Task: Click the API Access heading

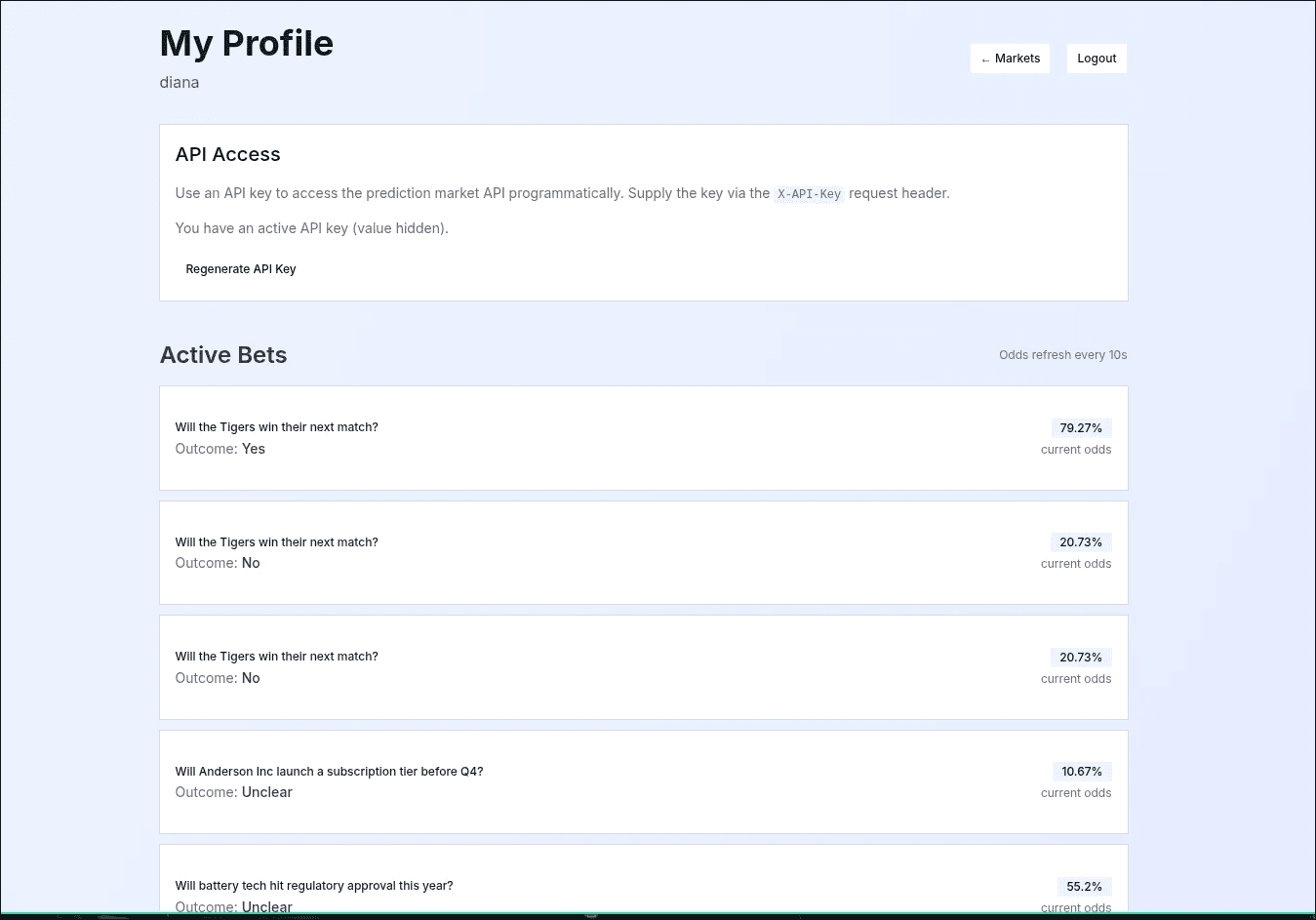Action: pos(227,154)
